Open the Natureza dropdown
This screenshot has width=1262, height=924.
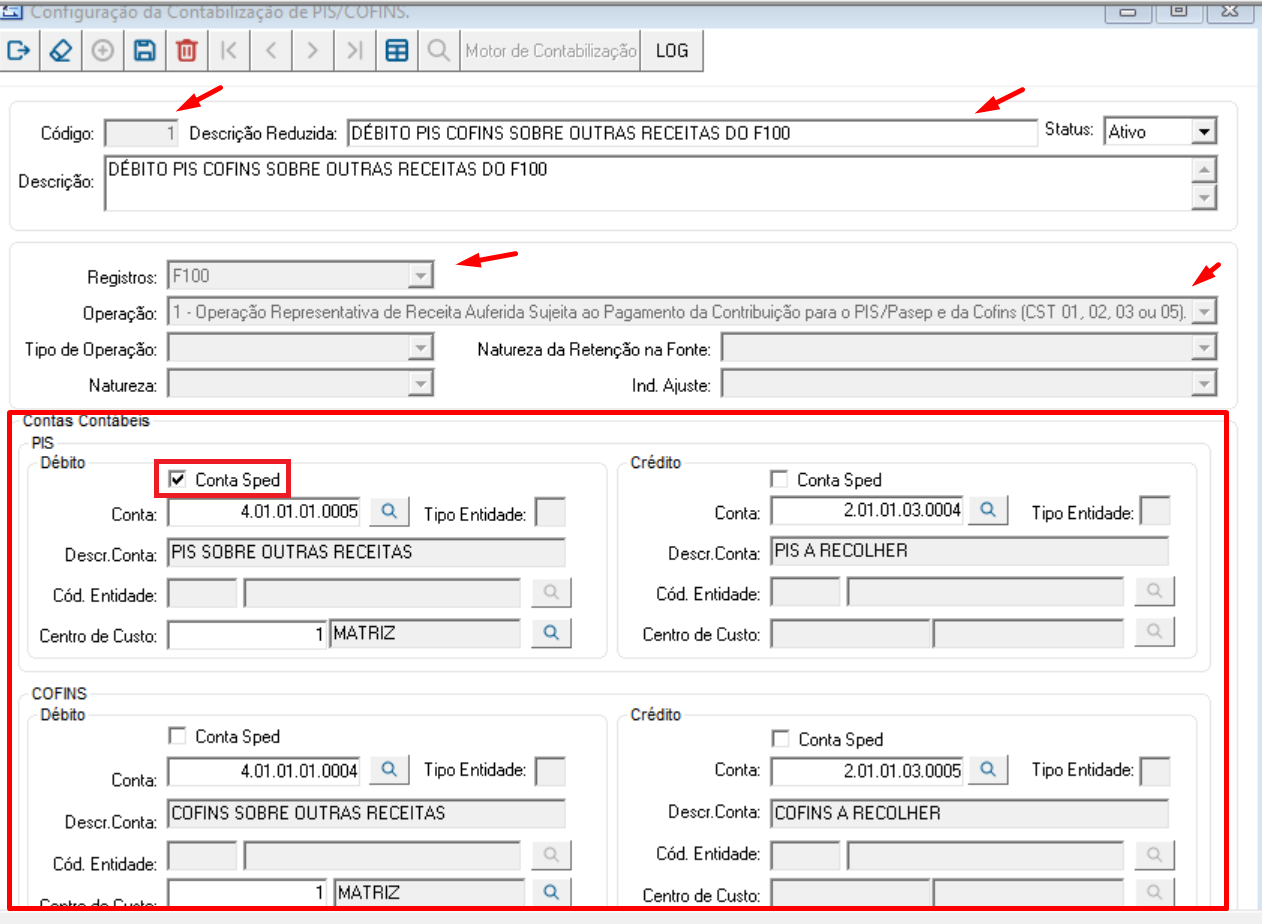coord(422,384)
